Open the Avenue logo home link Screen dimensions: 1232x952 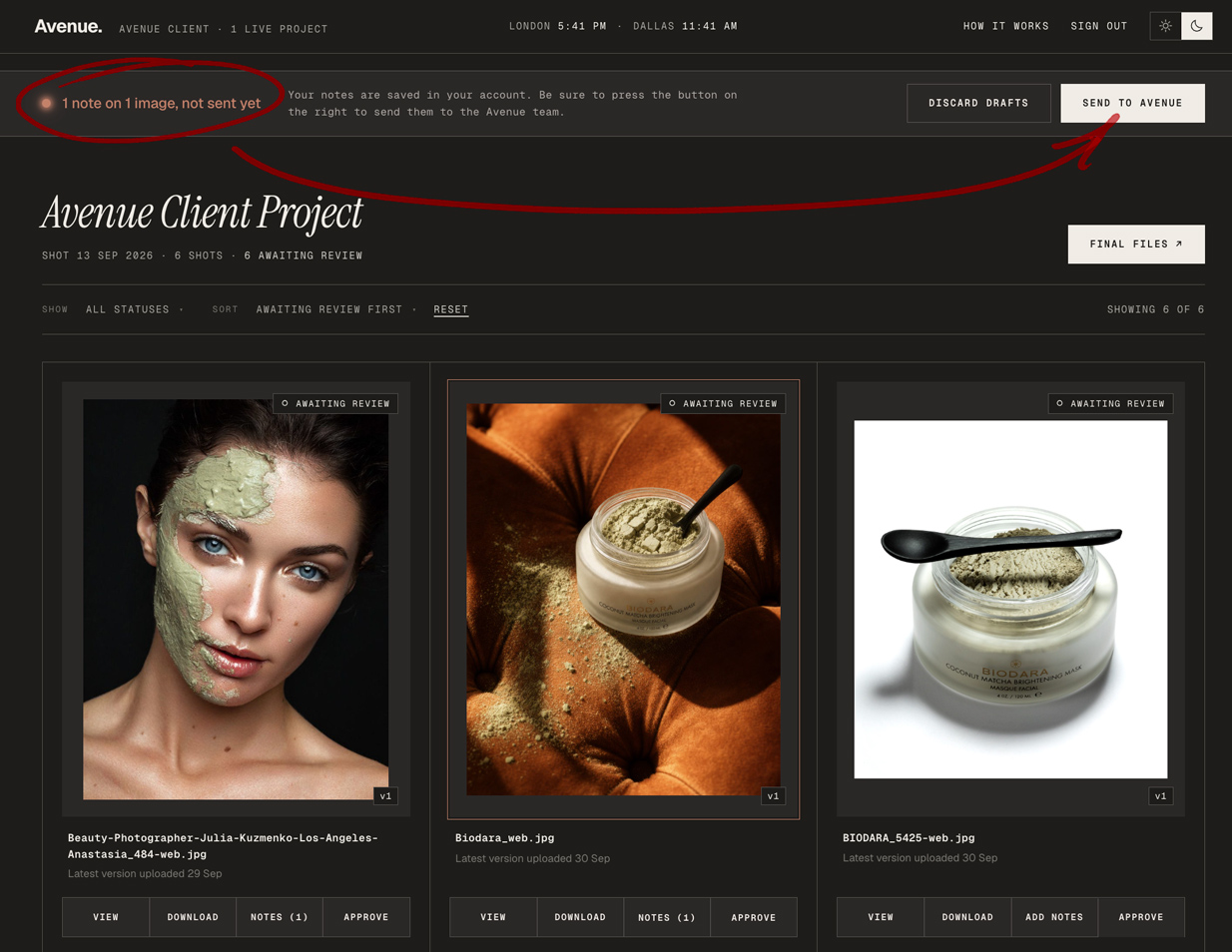click(68, 26)
